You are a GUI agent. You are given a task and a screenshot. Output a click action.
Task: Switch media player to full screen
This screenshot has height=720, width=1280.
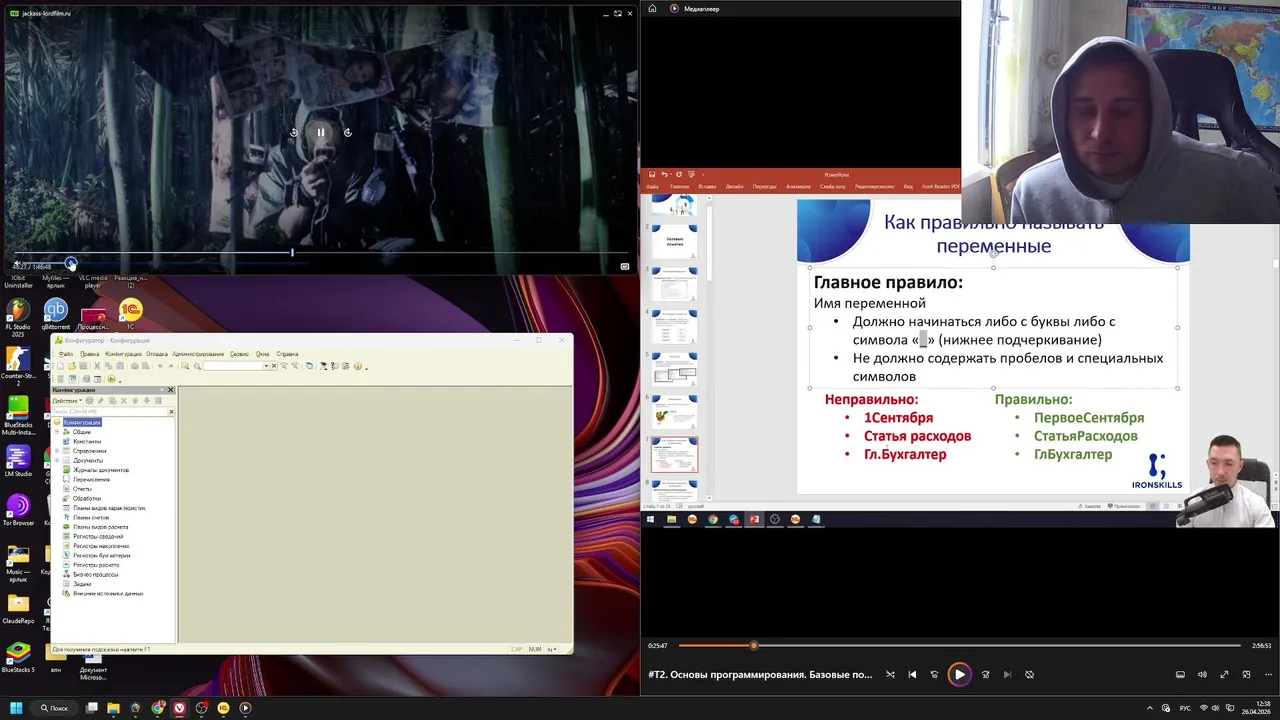click(1224, 674)
